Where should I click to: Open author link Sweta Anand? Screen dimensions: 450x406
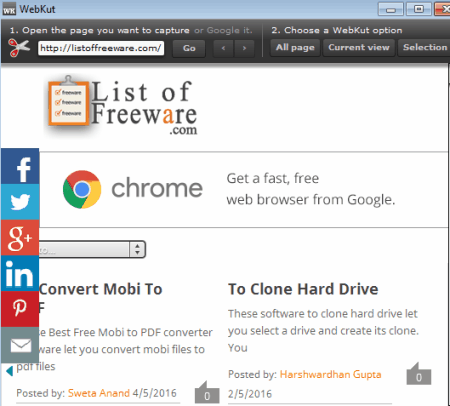[99, 393]
